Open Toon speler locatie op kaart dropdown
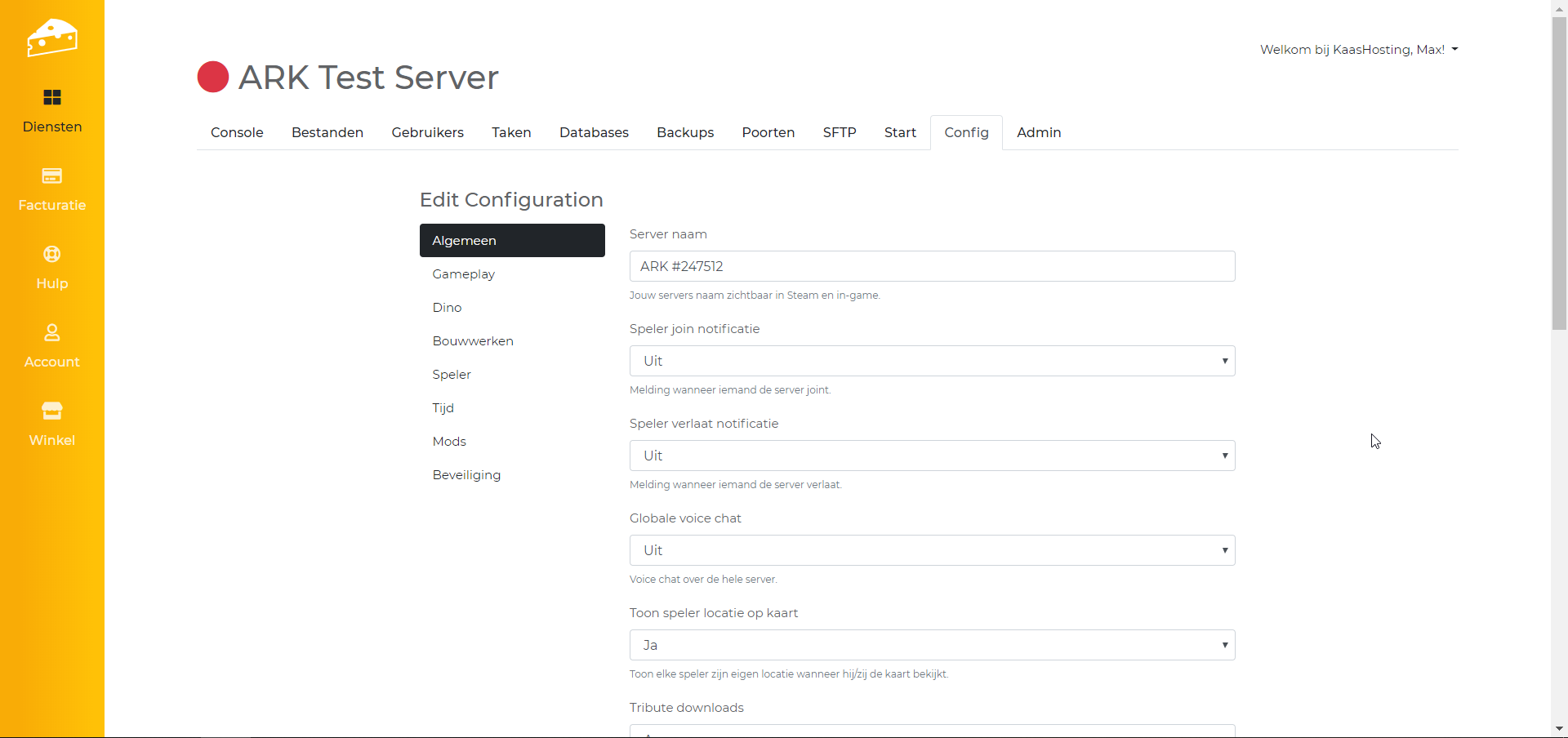The height and width of the screenshot is (738, 1568). 932,645
